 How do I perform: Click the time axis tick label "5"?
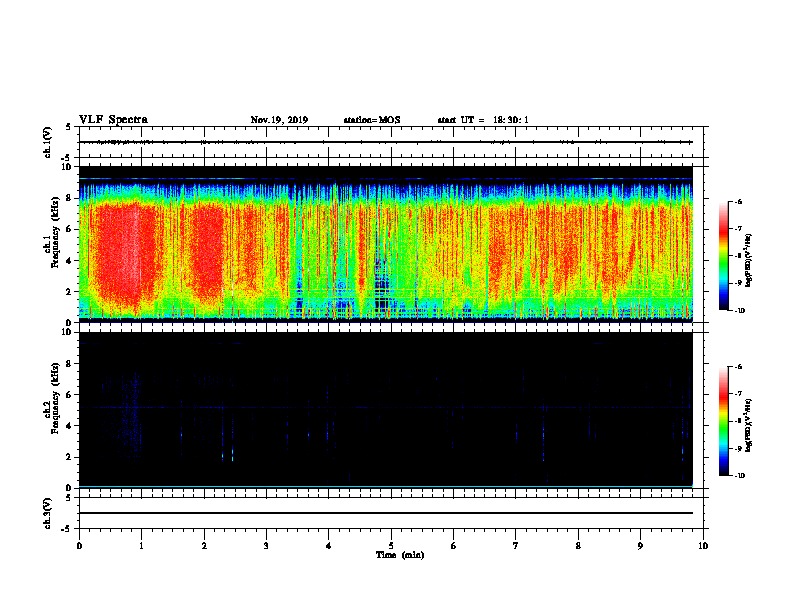tap(391, 546)
